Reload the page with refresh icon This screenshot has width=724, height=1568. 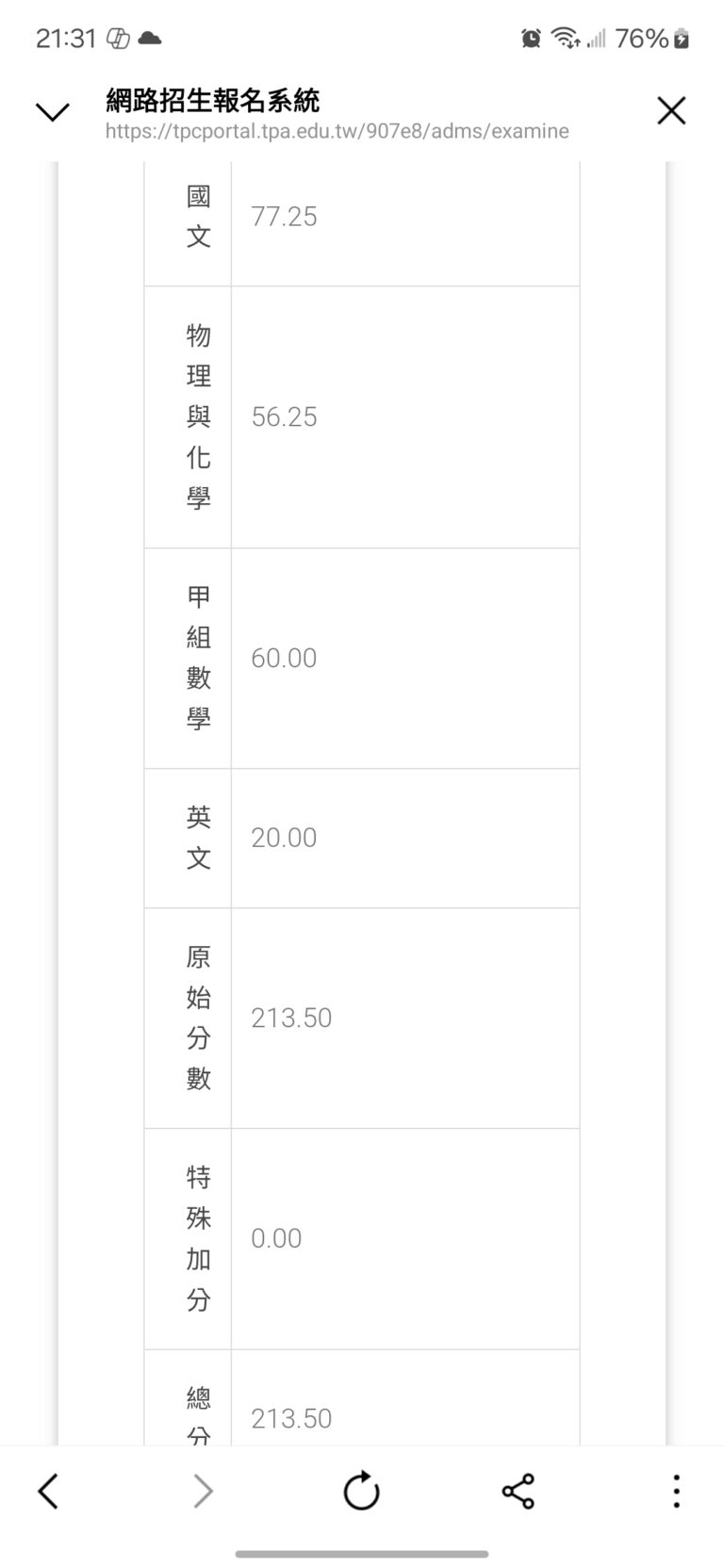(x=361, y=1491)
